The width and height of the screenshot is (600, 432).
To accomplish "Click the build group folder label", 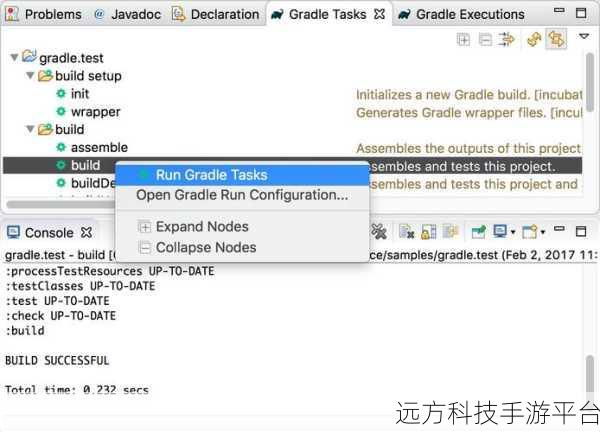I will tap(70, 129).
